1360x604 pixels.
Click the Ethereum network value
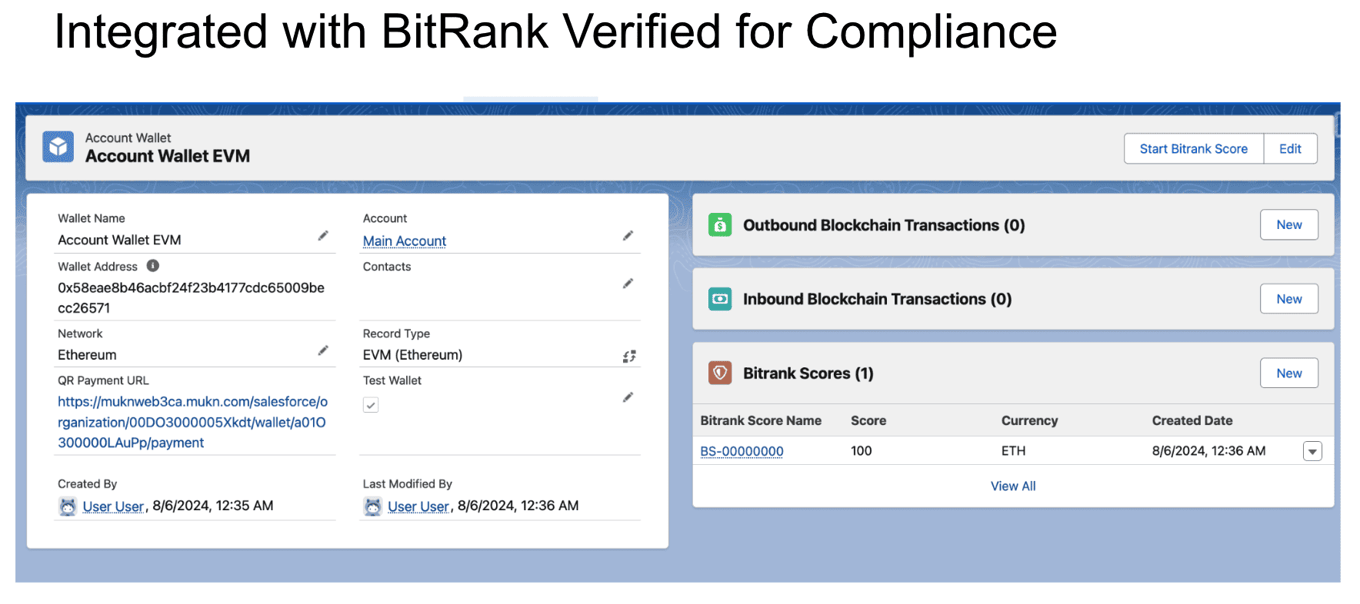(87, 355)
